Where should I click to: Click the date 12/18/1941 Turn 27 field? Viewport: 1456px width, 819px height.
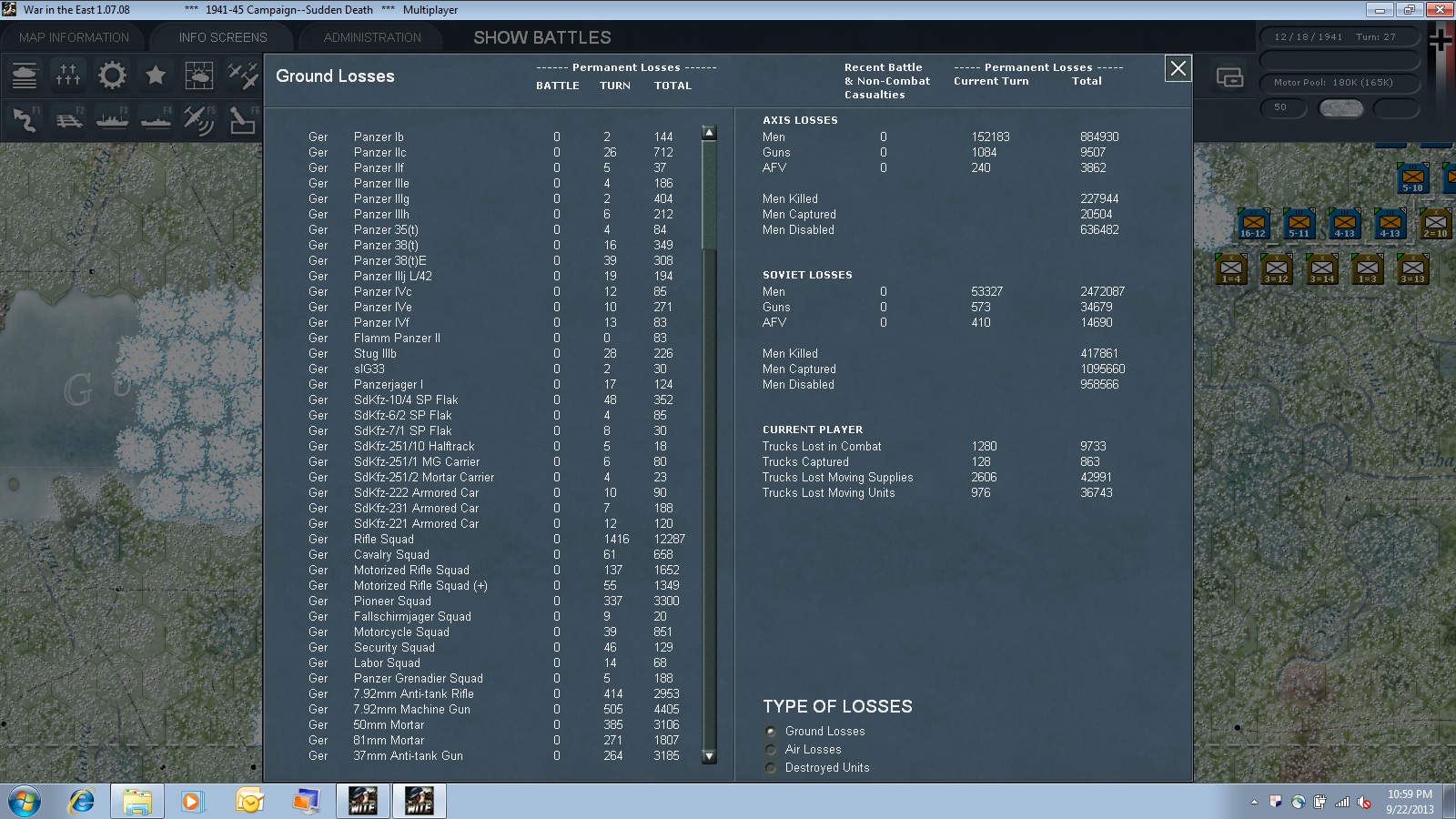click(x=1339, y=37)
